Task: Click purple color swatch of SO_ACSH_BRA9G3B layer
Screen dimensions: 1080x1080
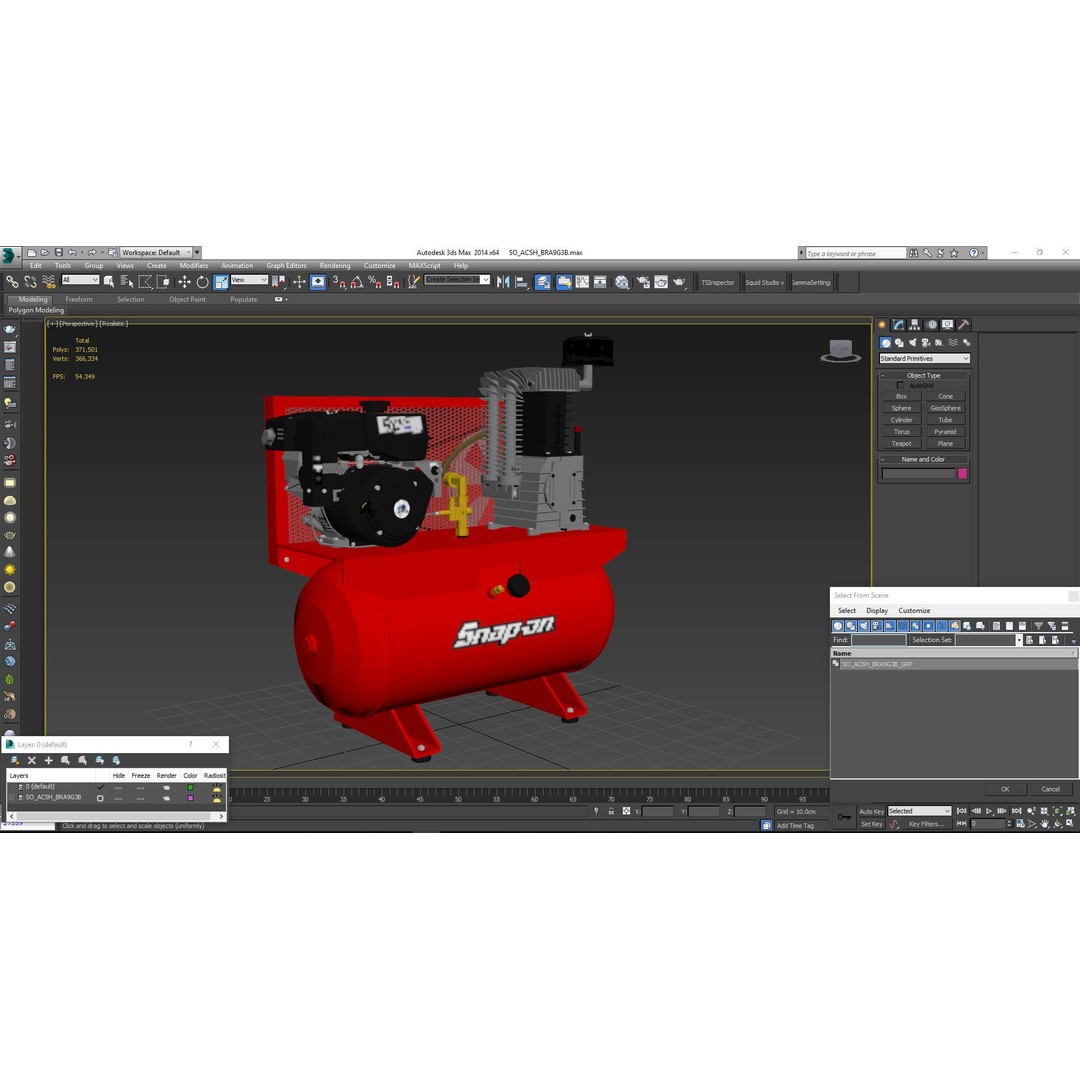Action: (x=190, y=798)
